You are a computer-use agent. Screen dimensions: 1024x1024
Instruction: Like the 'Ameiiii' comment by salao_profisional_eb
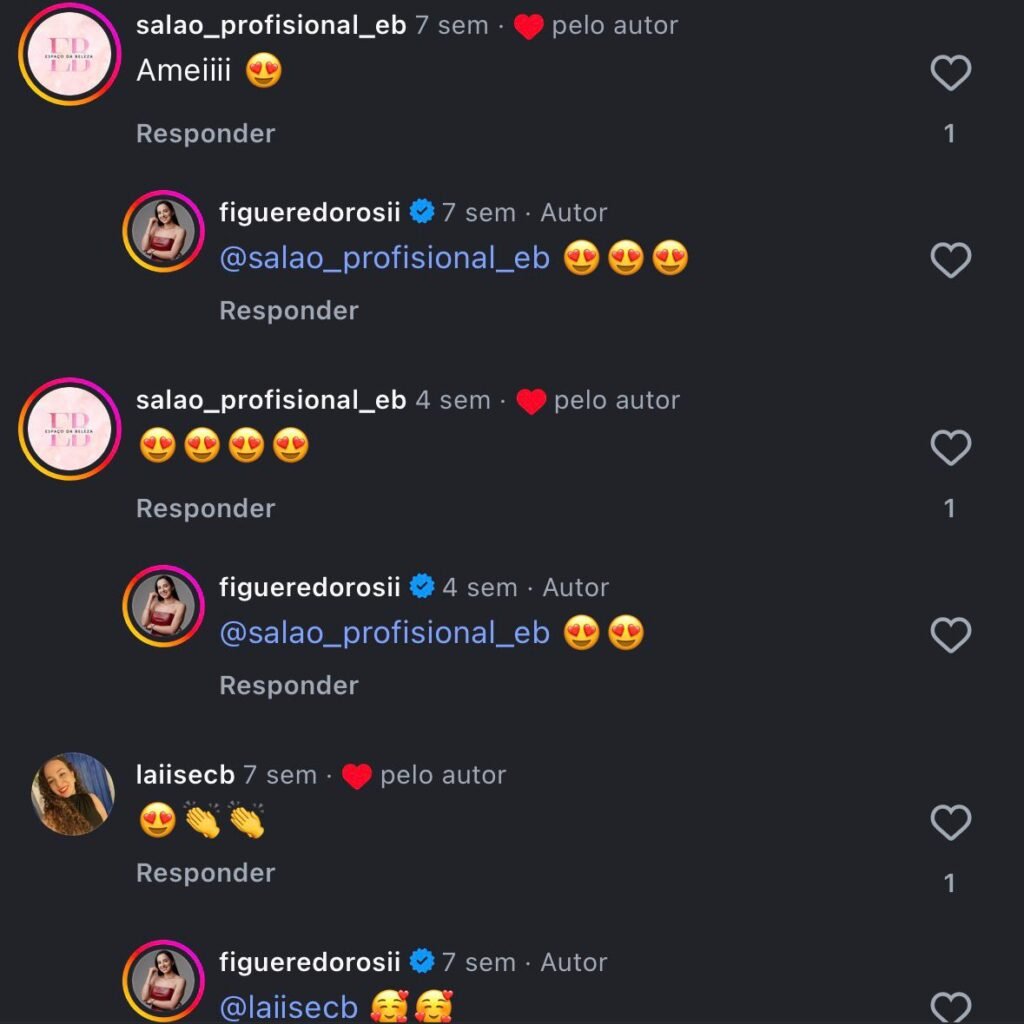(950, 73)
